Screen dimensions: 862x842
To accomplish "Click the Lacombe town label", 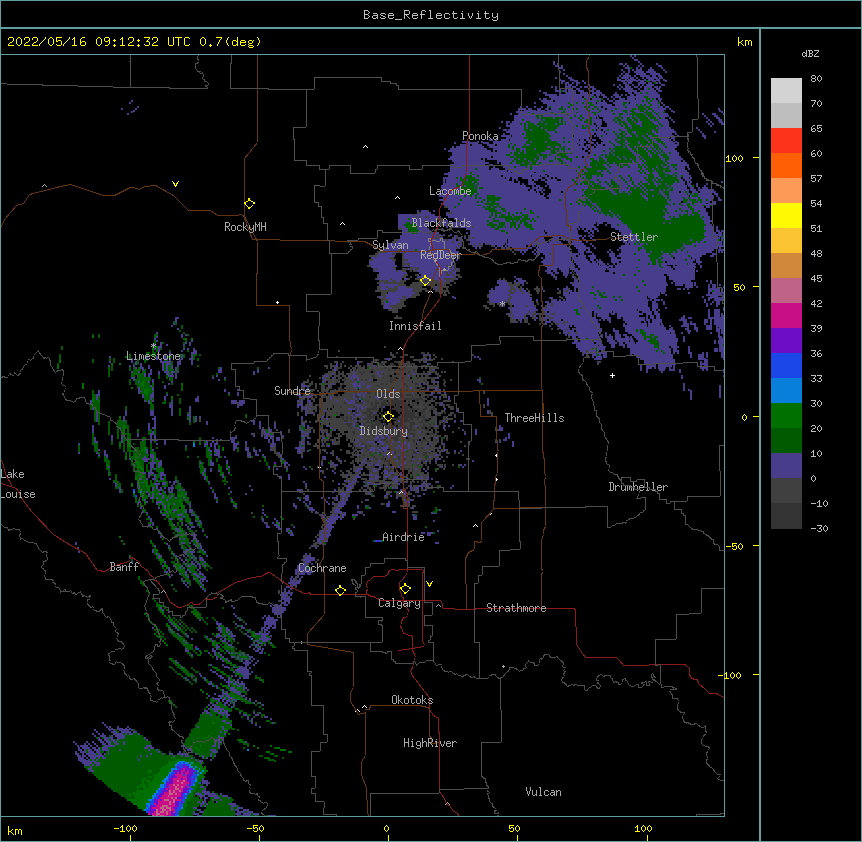I will [x=450, y=191].
